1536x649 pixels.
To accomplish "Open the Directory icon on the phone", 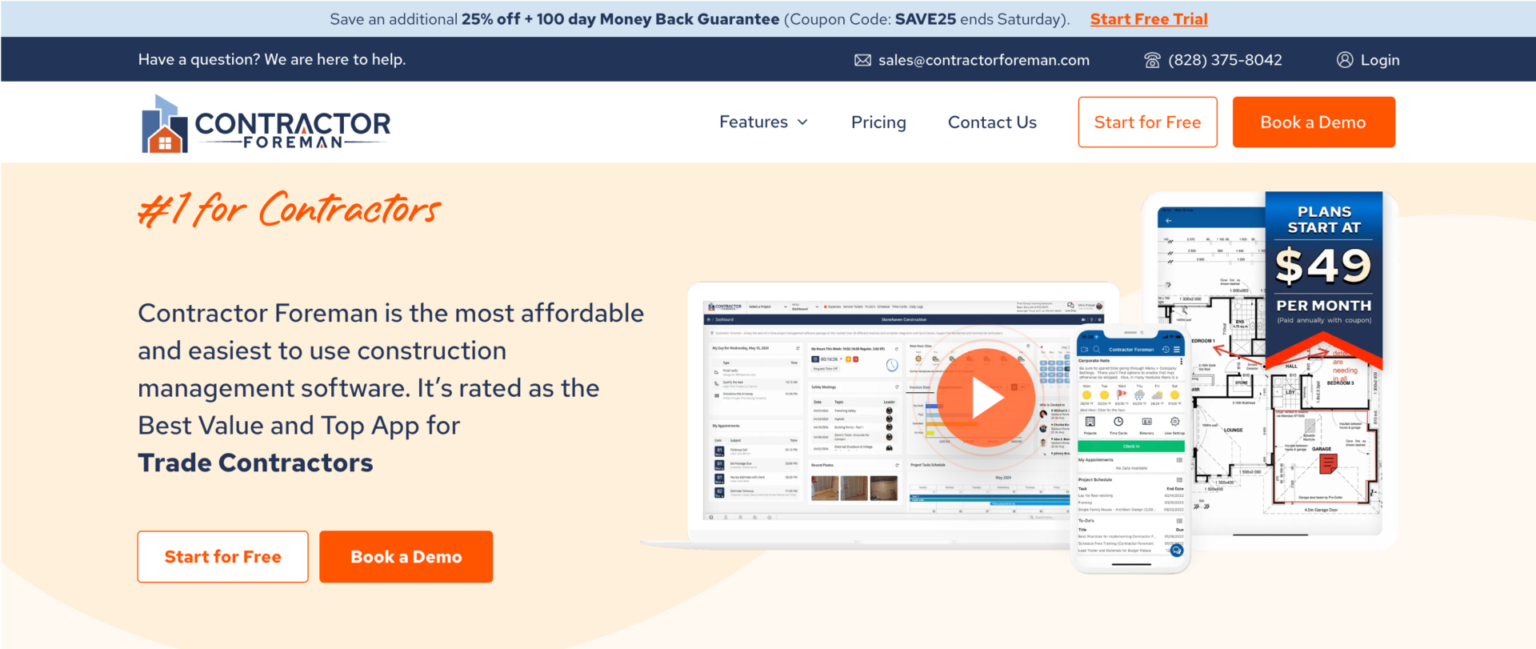I will 1146,421.
